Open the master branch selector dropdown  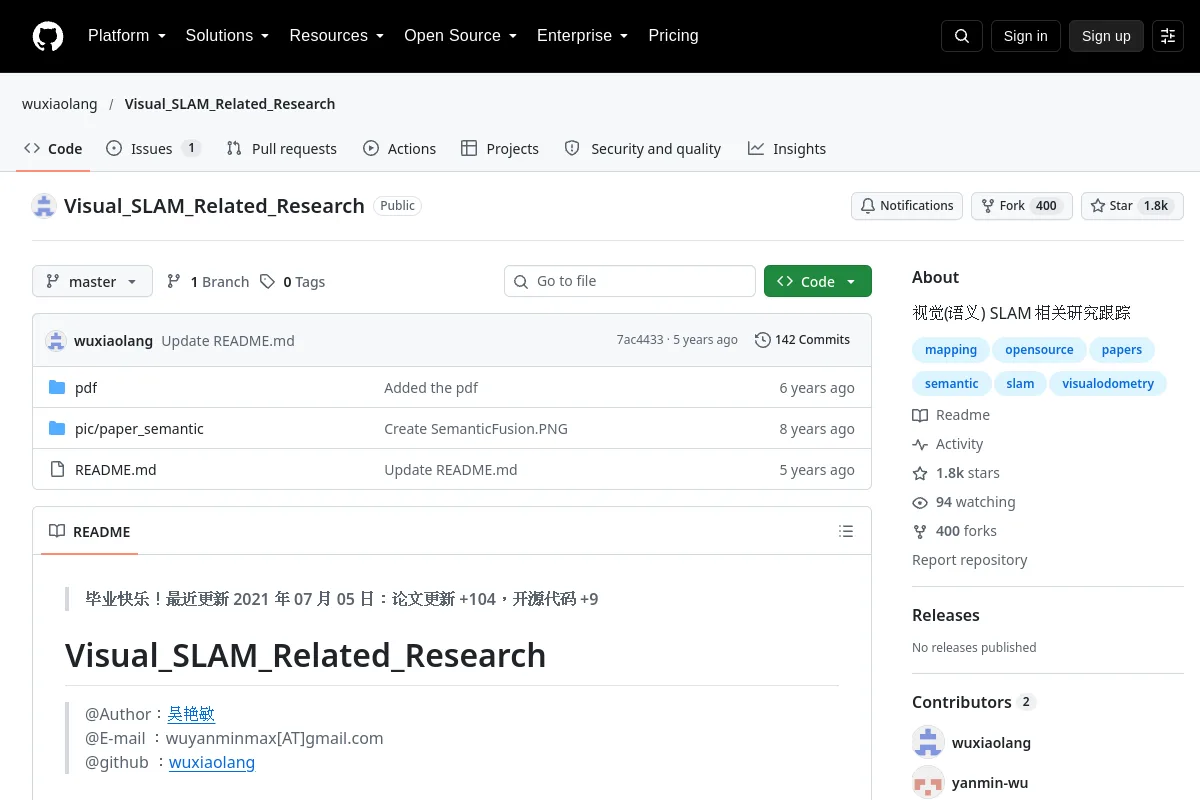coord(92,282)
